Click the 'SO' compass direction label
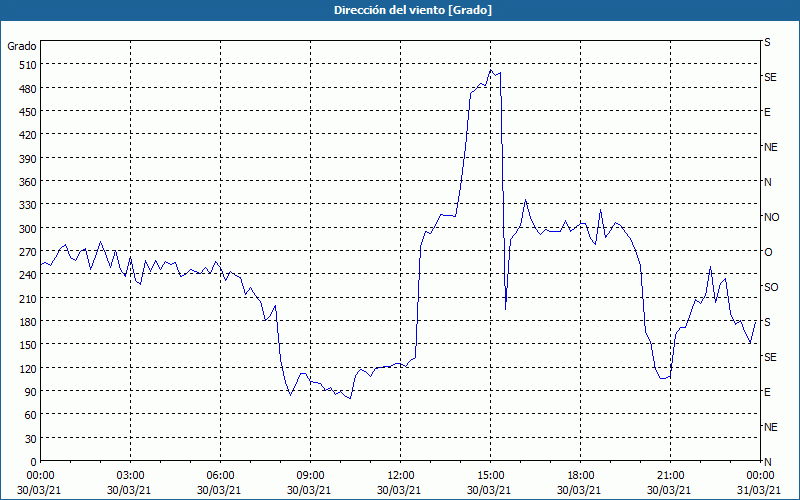The height and width of the screenshot is (500, 800). point(771,287)
